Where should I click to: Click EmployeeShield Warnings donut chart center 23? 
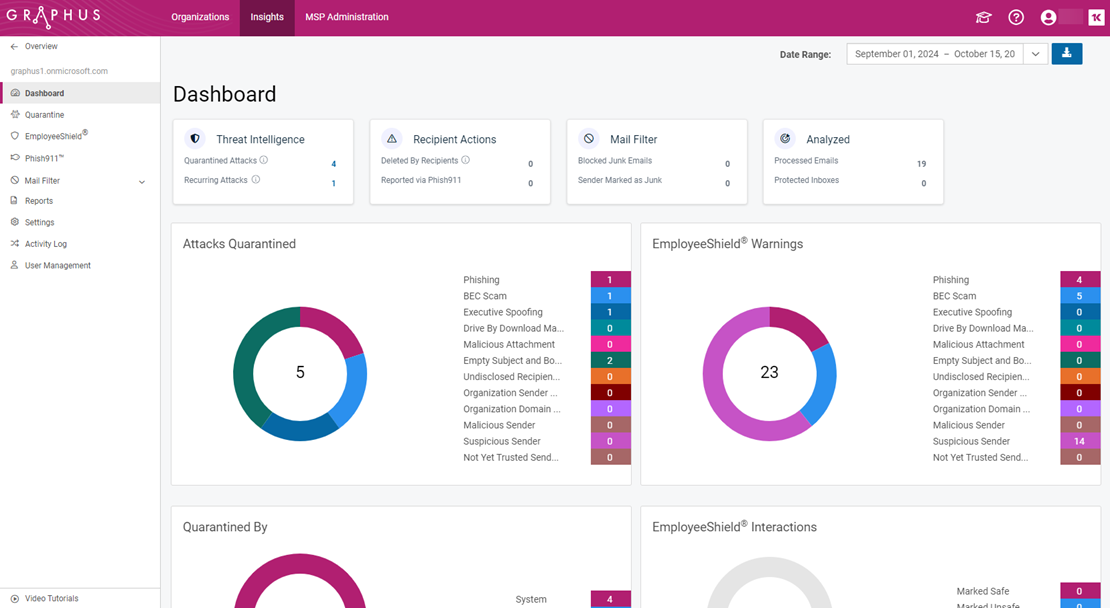pos(769,372)
